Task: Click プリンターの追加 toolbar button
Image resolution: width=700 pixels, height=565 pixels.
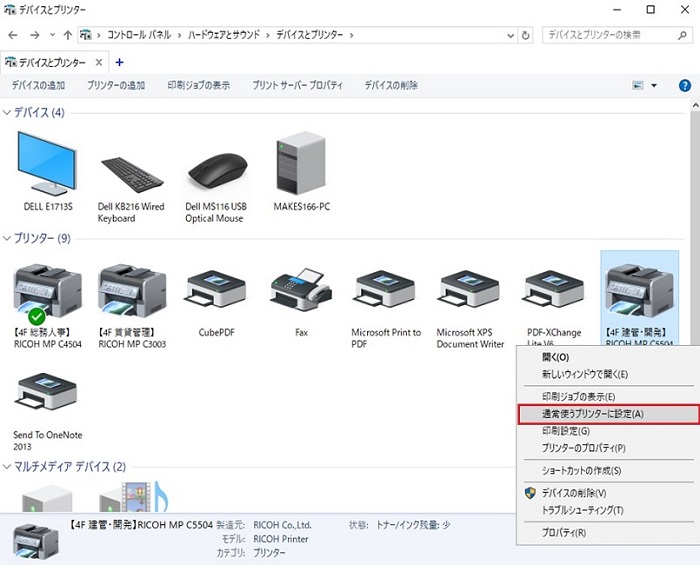Action: (x=116, y=85)
